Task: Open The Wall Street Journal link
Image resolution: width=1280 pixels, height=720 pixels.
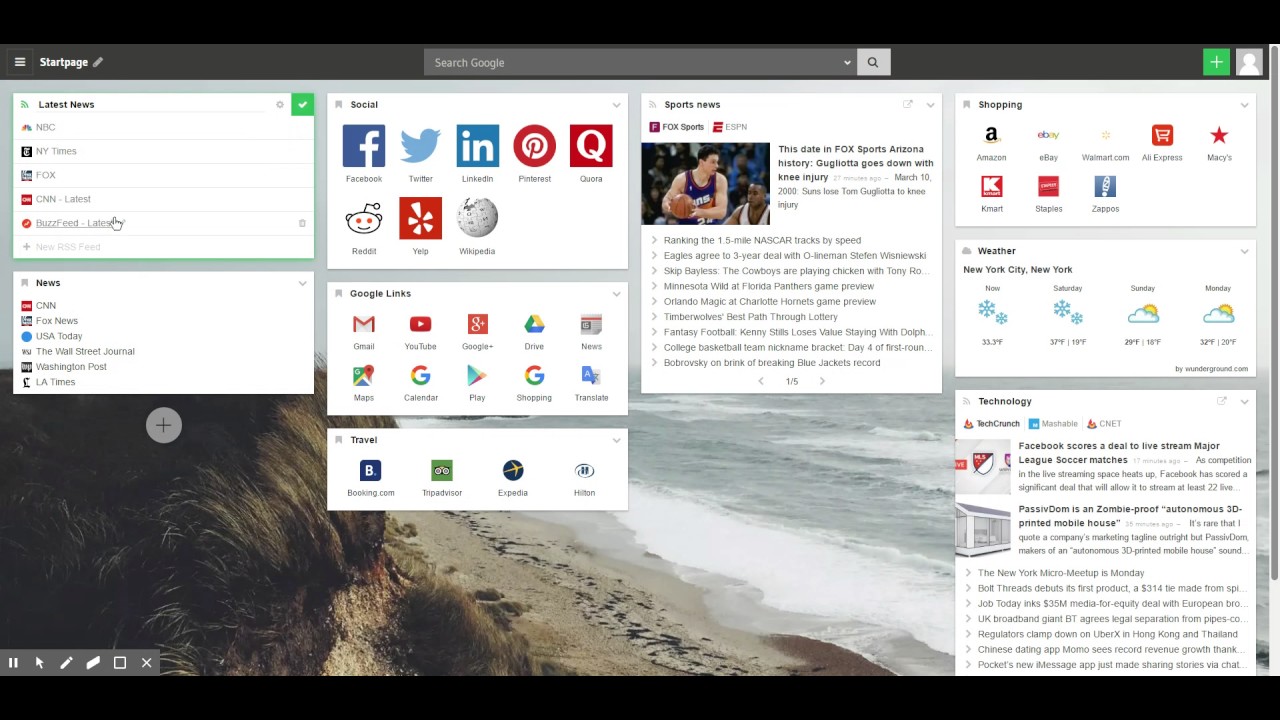Action: (x=85, y=351)
